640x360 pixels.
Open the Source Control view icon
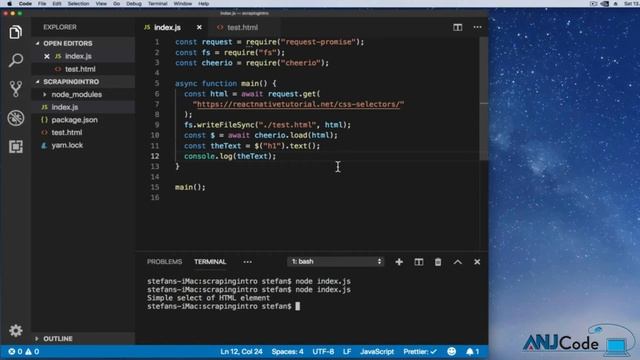[16, 89]
